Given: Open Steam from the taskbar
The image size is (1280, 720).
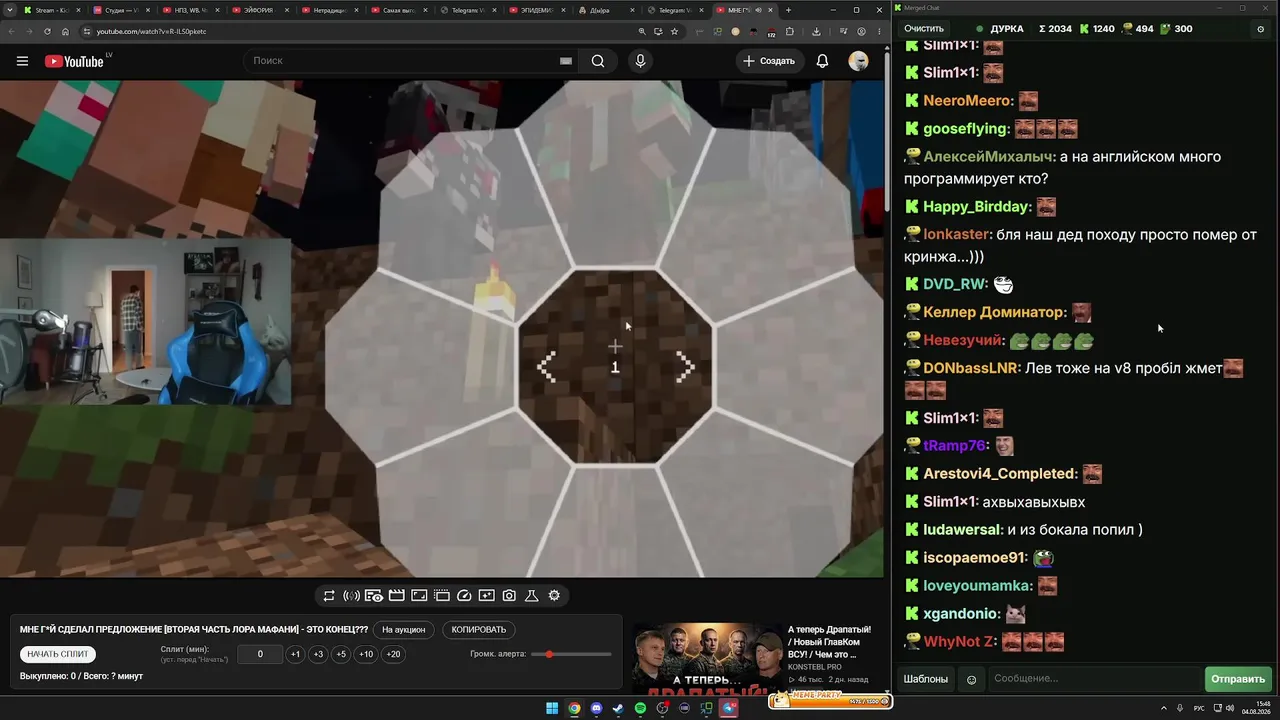Looking at the screenshot, I should (x=618, y=709).
